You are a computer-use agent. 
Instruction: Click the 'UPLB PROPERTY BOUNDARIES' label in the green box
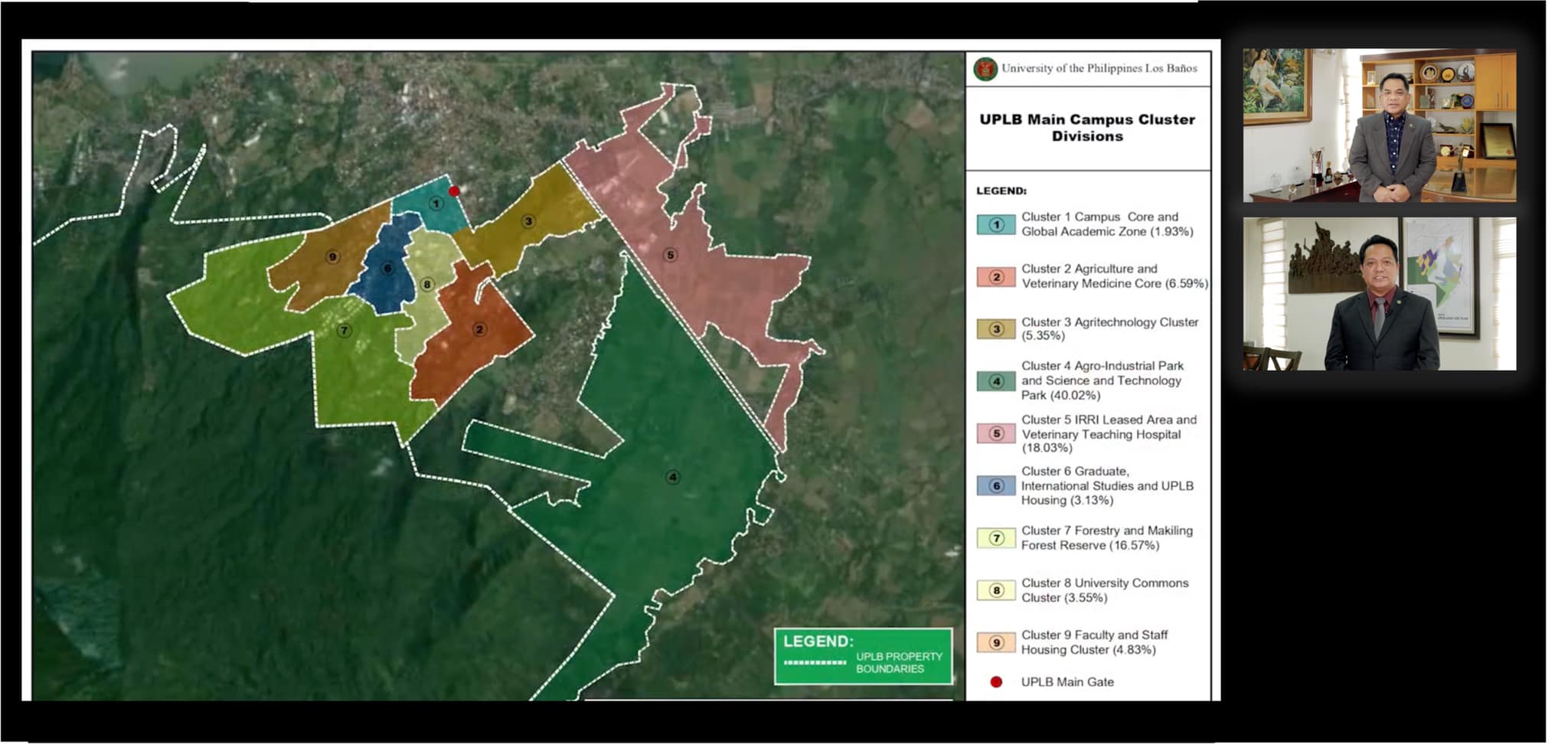[899, 663]
